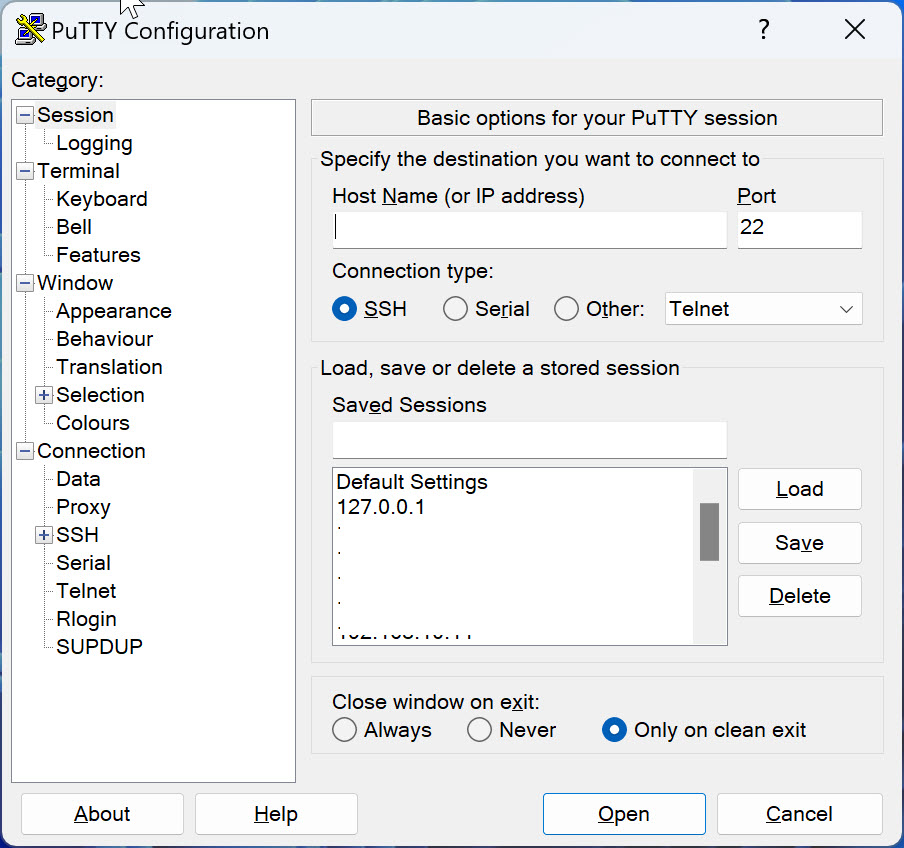This screenshot has height=848, width=904.
Task: Click the PuTTY icon in the title bar
Action: (31, 29)
